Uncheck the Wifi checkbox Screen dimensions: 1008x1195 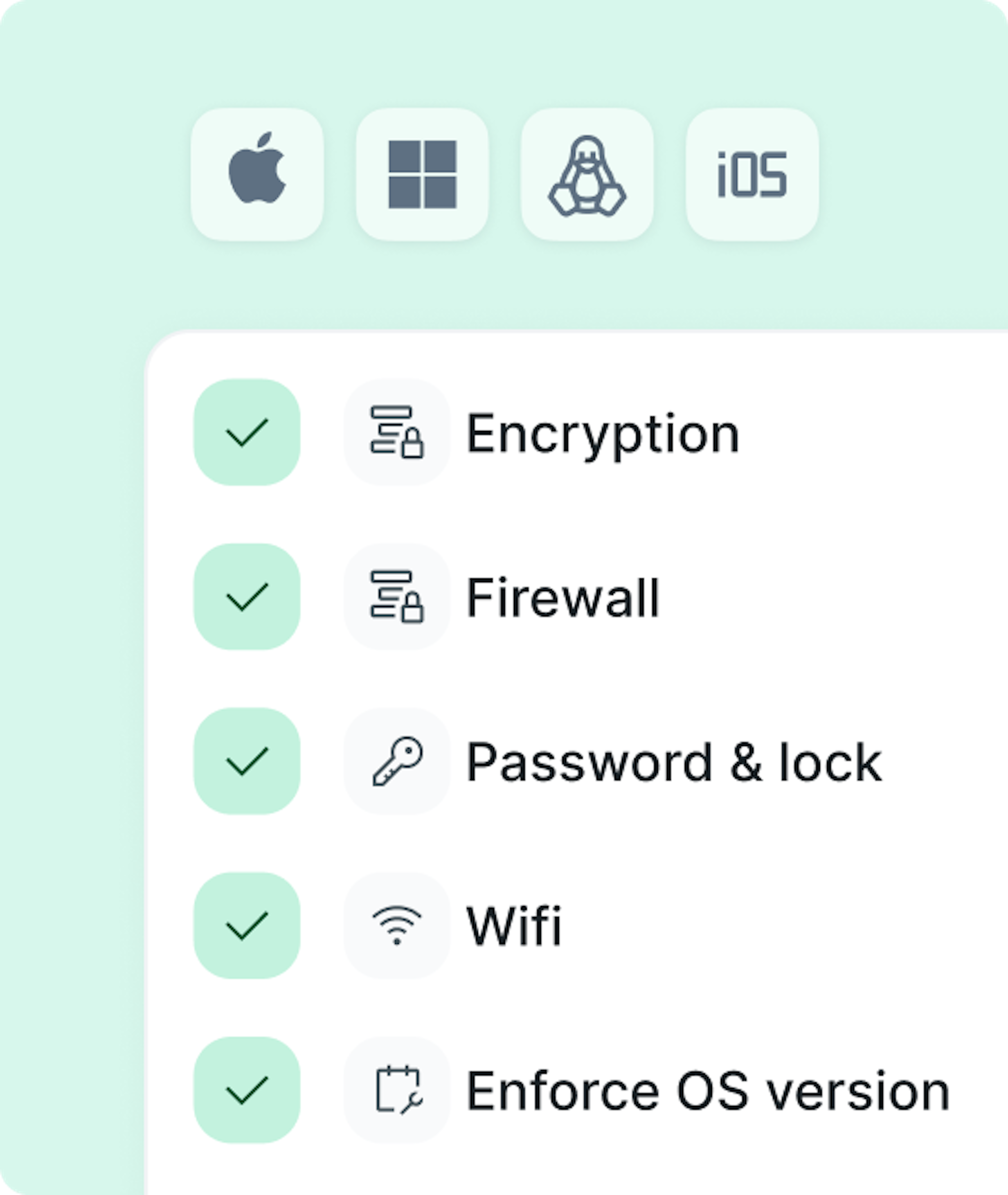[247, 926]
